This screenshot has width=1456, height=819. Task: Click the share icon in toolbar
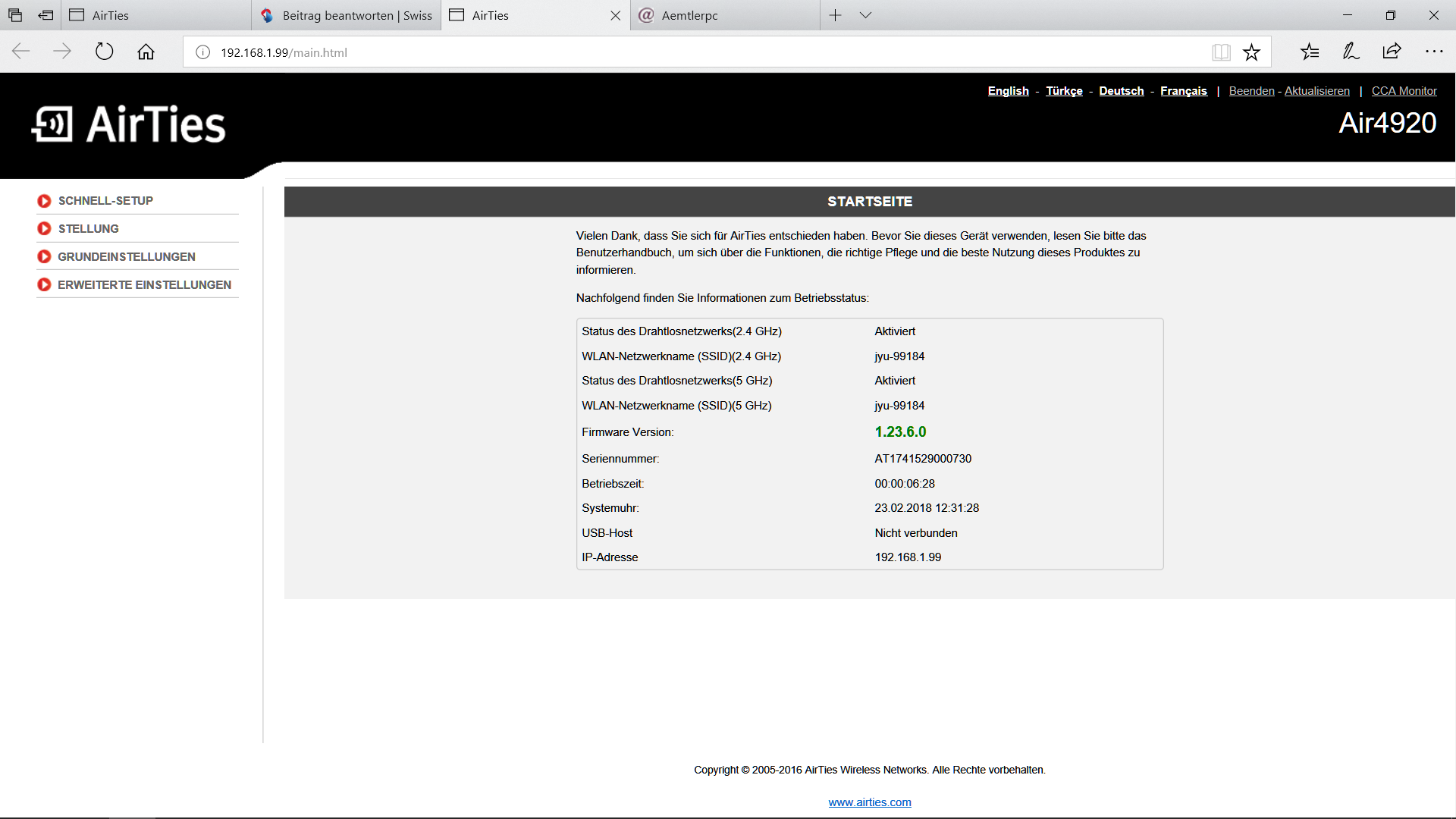1392,52
